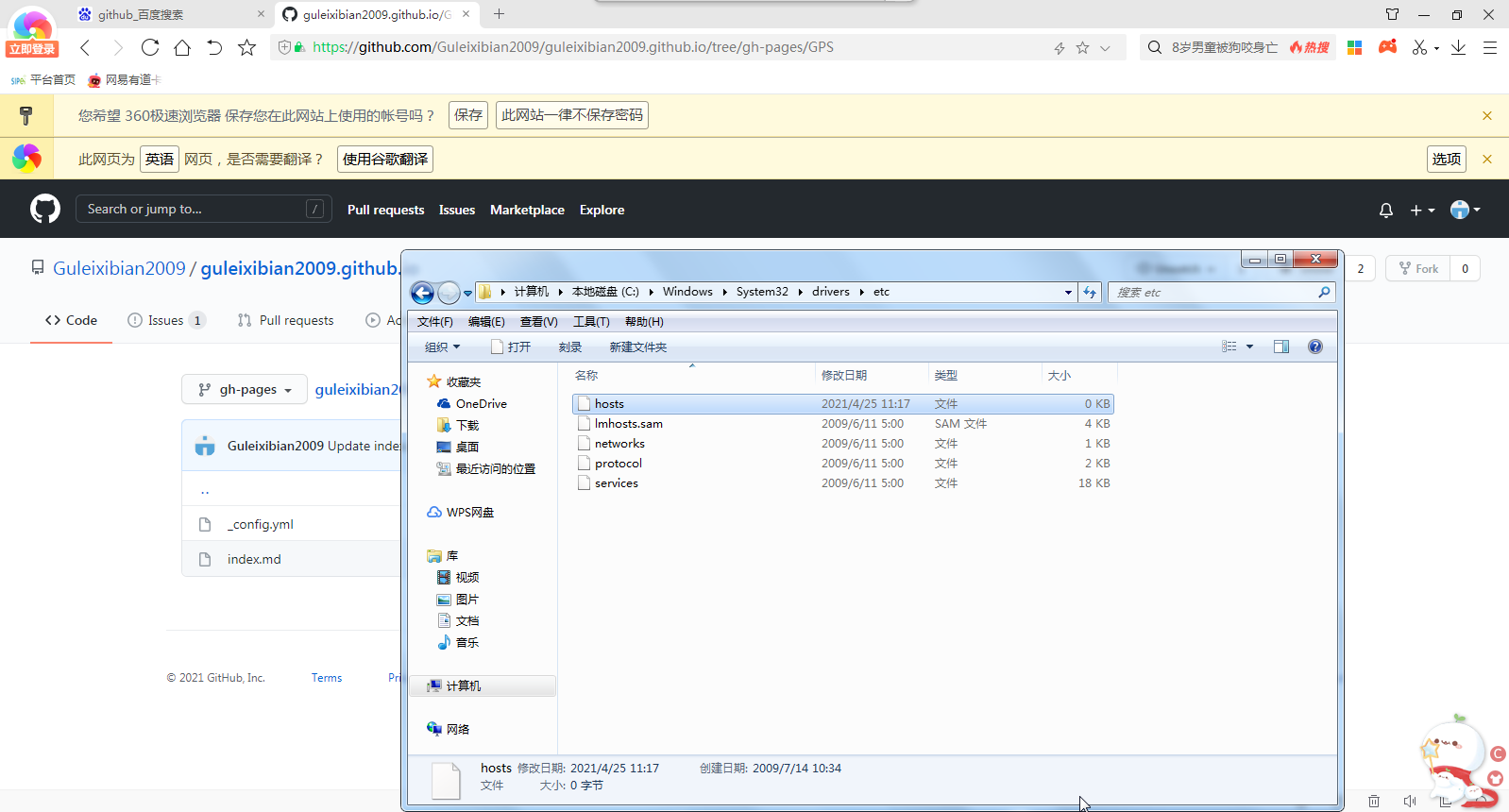Viewport: 1509px width, 812px height.
Task: Click the scissors screenshot tool icon
Action: [1419, 47]
